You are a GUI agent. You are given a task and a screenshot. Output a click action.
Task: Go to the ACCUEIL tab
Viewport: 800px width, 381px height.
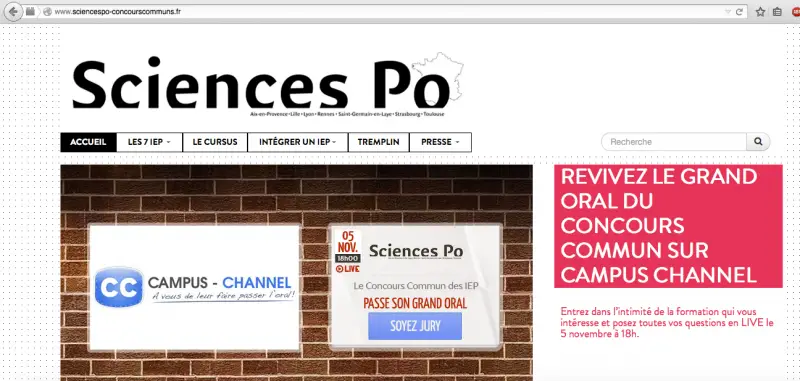pyautogui.click(x=88, y=142)
